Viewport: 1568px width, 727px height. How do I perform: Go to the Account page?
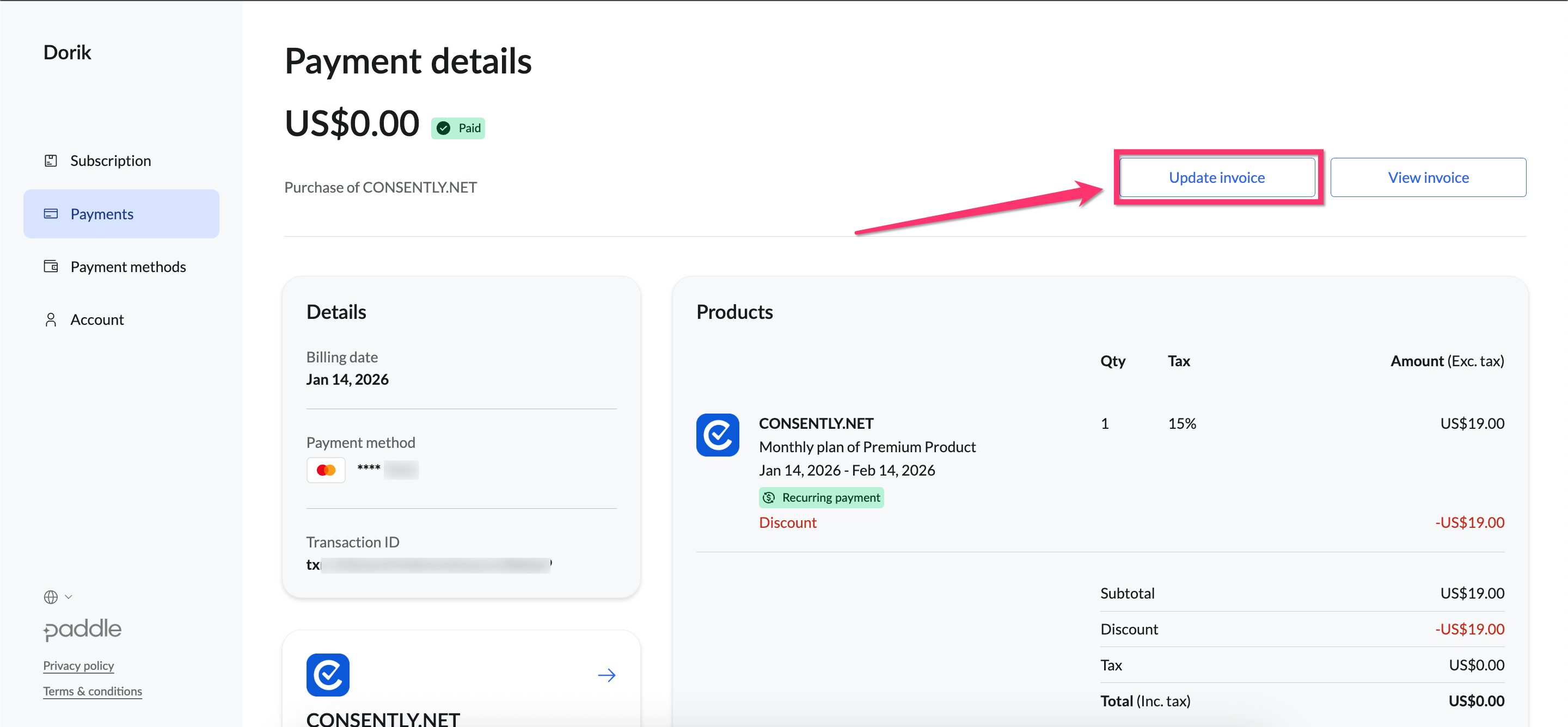(x=97, y=319)
